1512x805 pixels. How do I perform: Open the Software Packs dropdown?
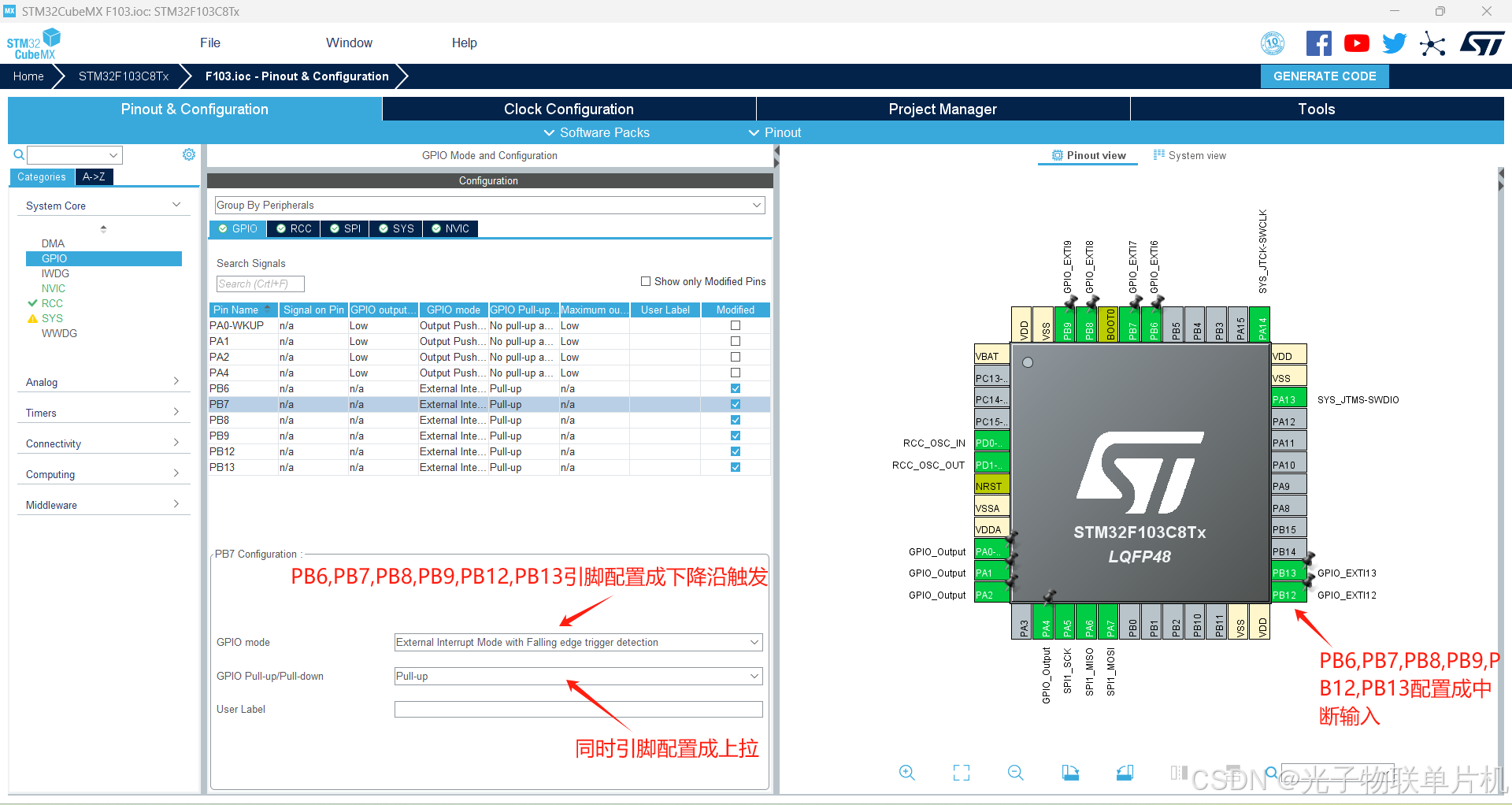(597, 132)
